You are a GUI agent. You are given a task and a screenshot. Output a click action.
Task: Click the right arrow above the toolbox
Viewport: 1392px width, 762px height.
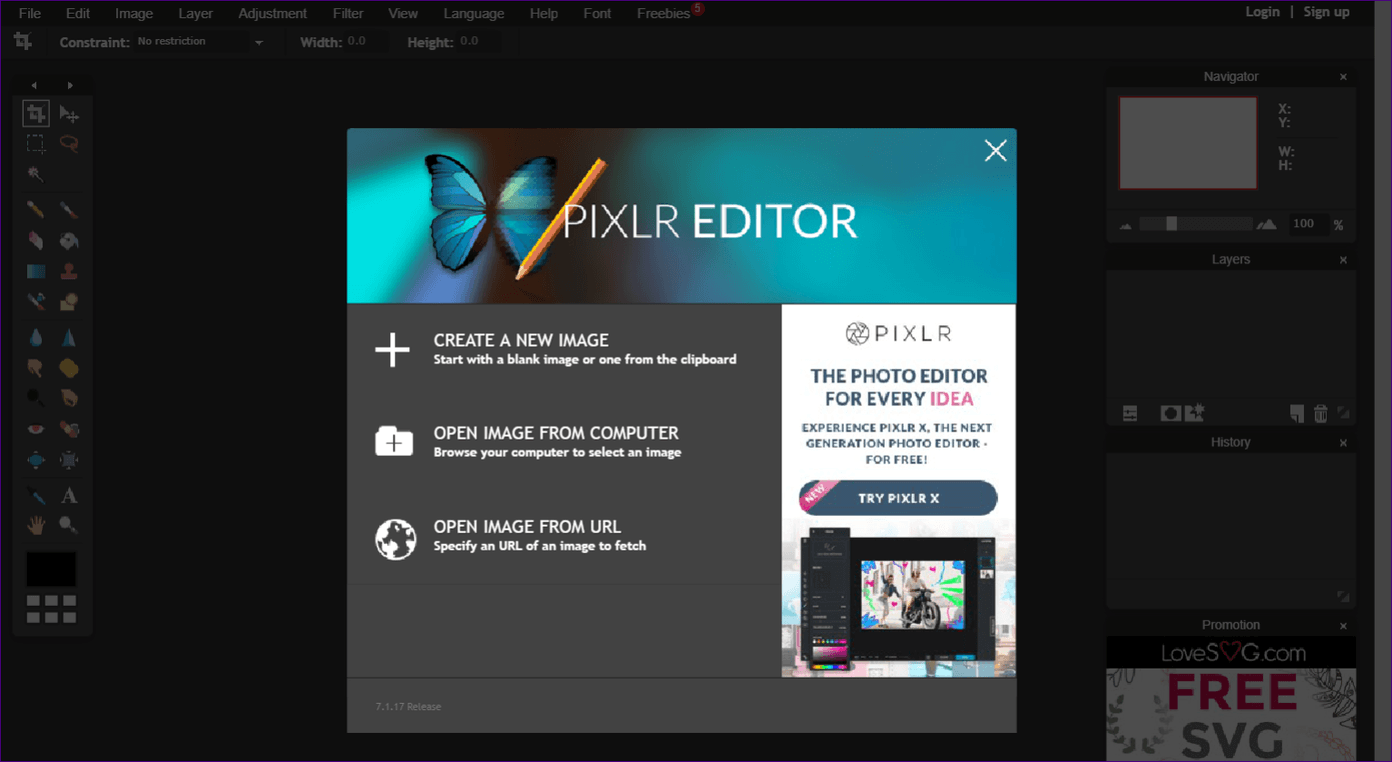point(69,86)
